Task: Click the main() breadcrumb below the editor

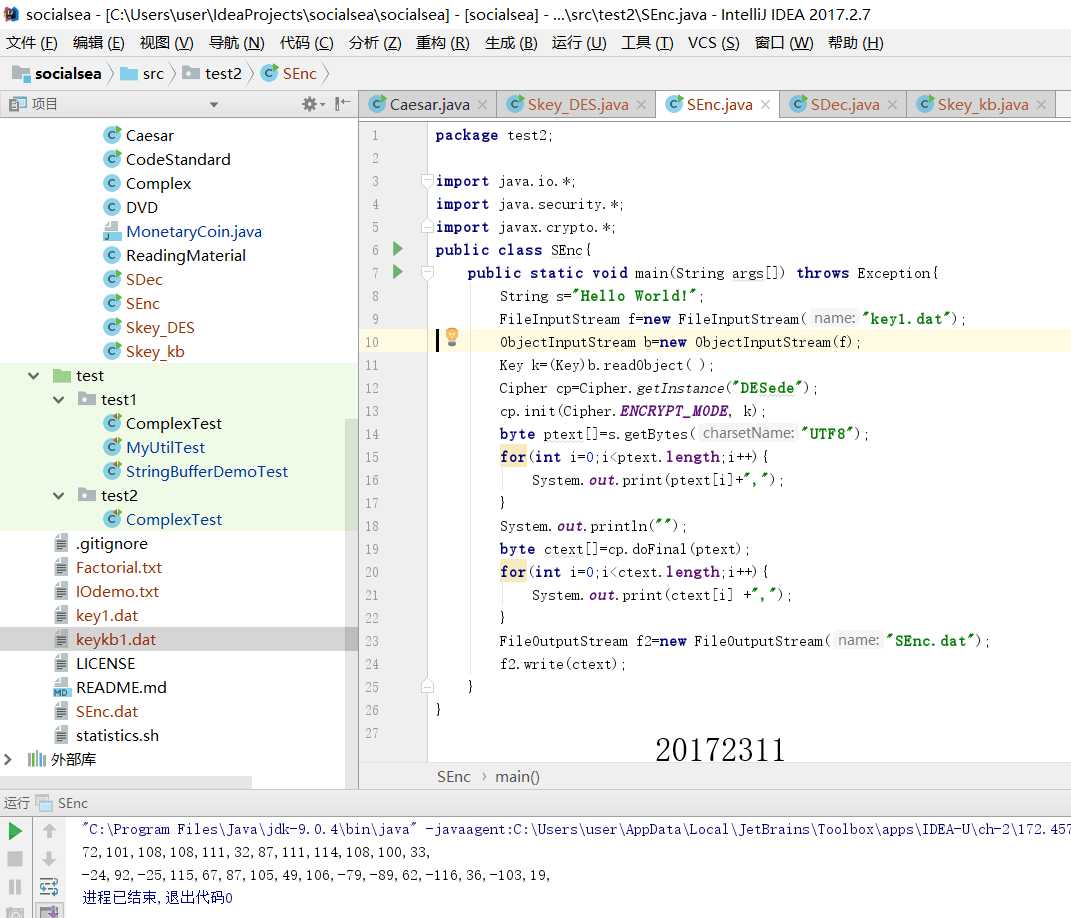Action: (x=517, y=777)
